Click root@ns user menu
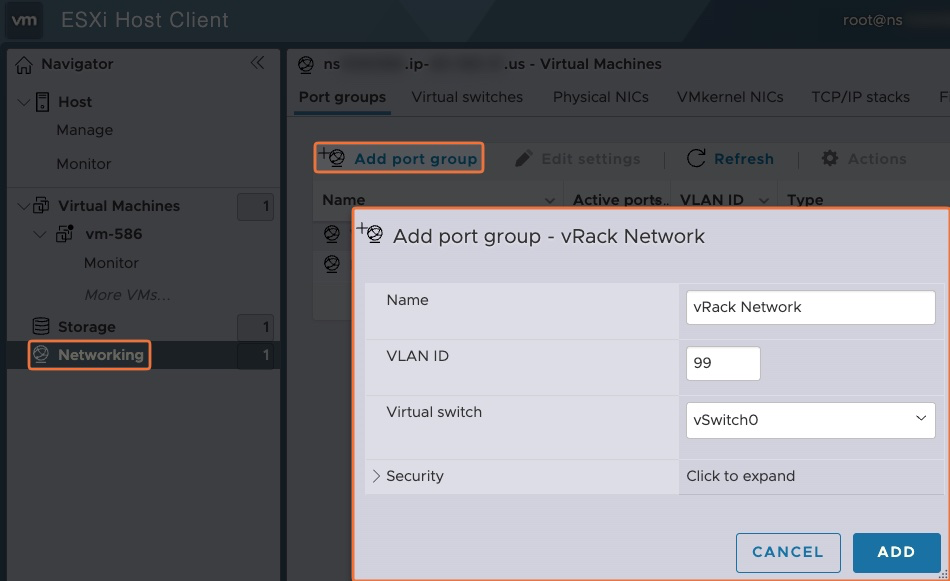 [x=872, y=20]
